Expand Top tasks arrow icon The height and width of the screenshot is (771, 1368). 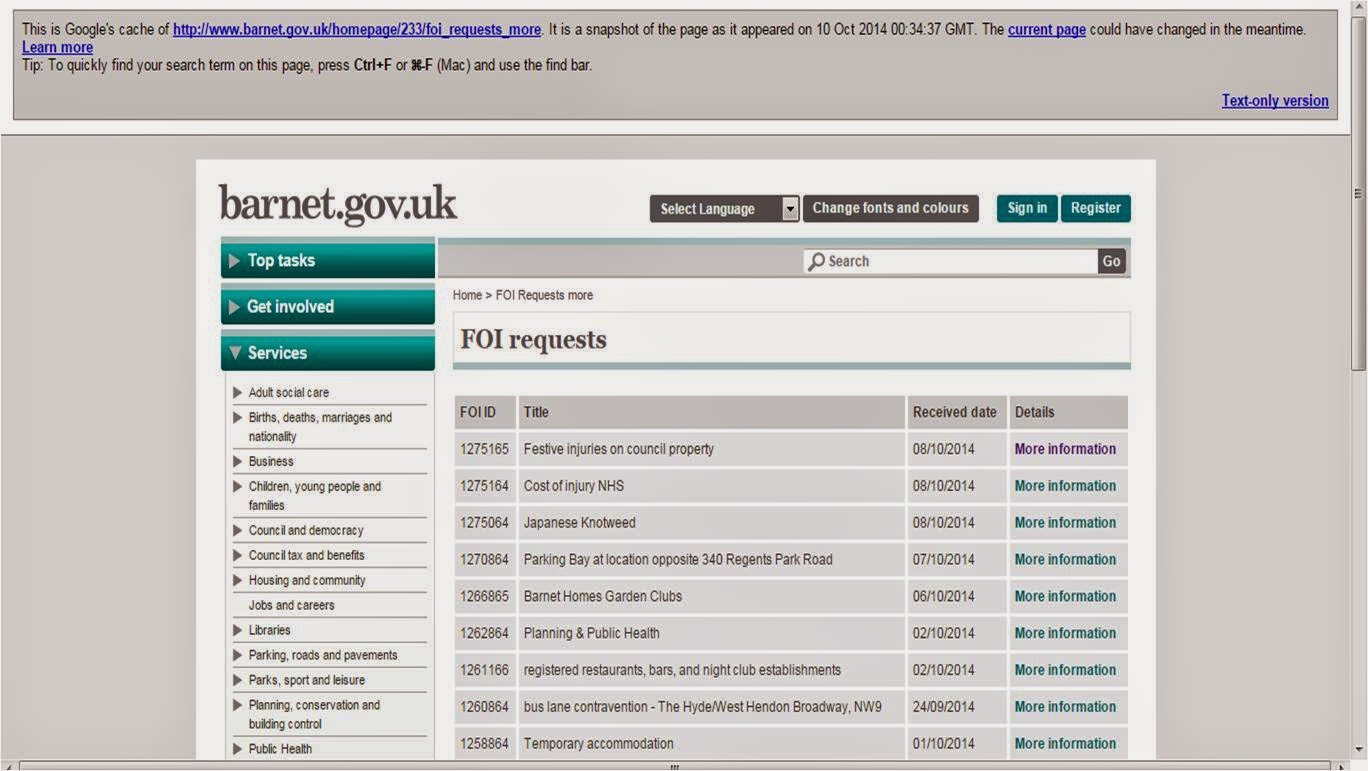click(x=234, y=261)
